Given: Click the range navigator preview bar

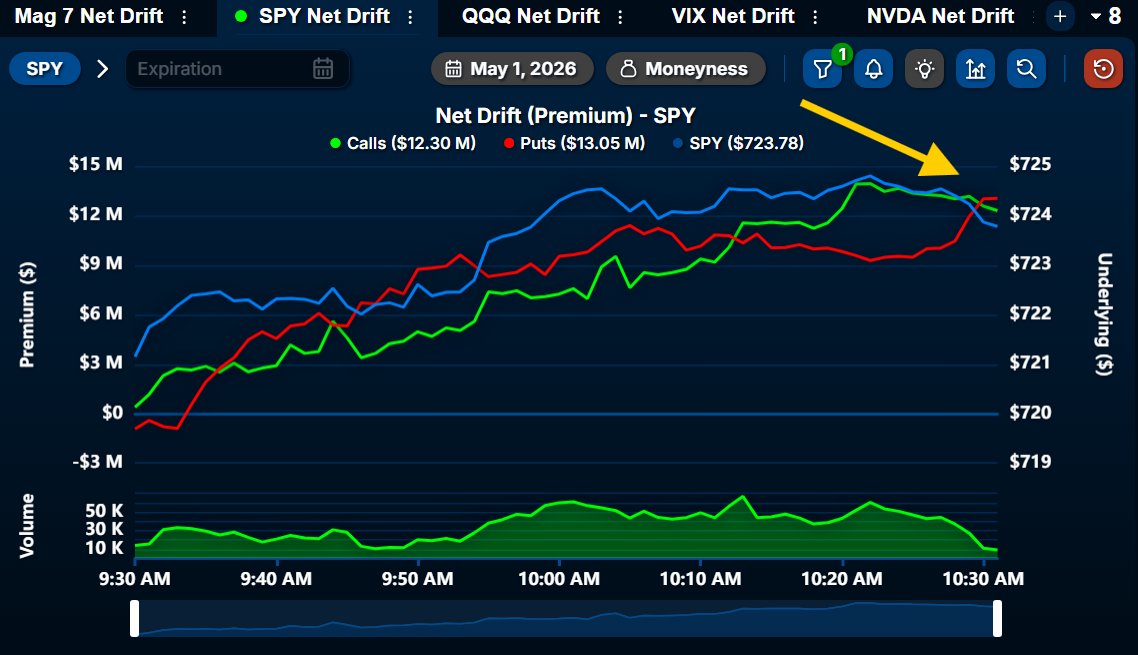Looking at the screenshot, I should tap(566, 619).
